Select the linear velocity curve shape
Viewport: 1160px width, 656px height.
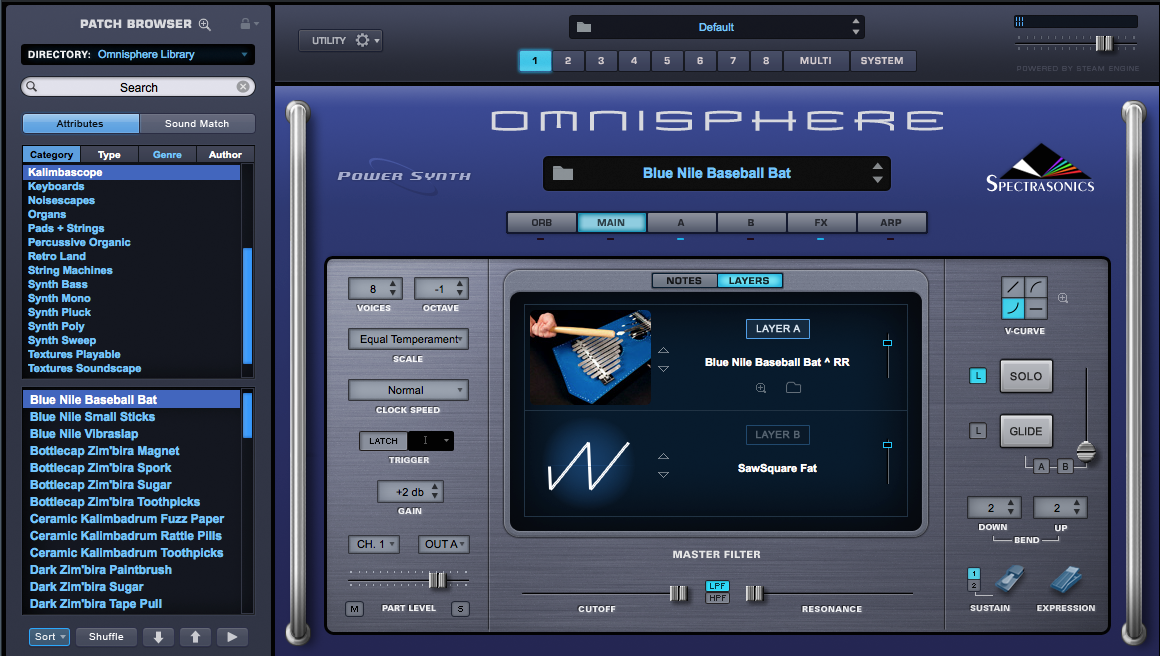[x=1013, y=288]
